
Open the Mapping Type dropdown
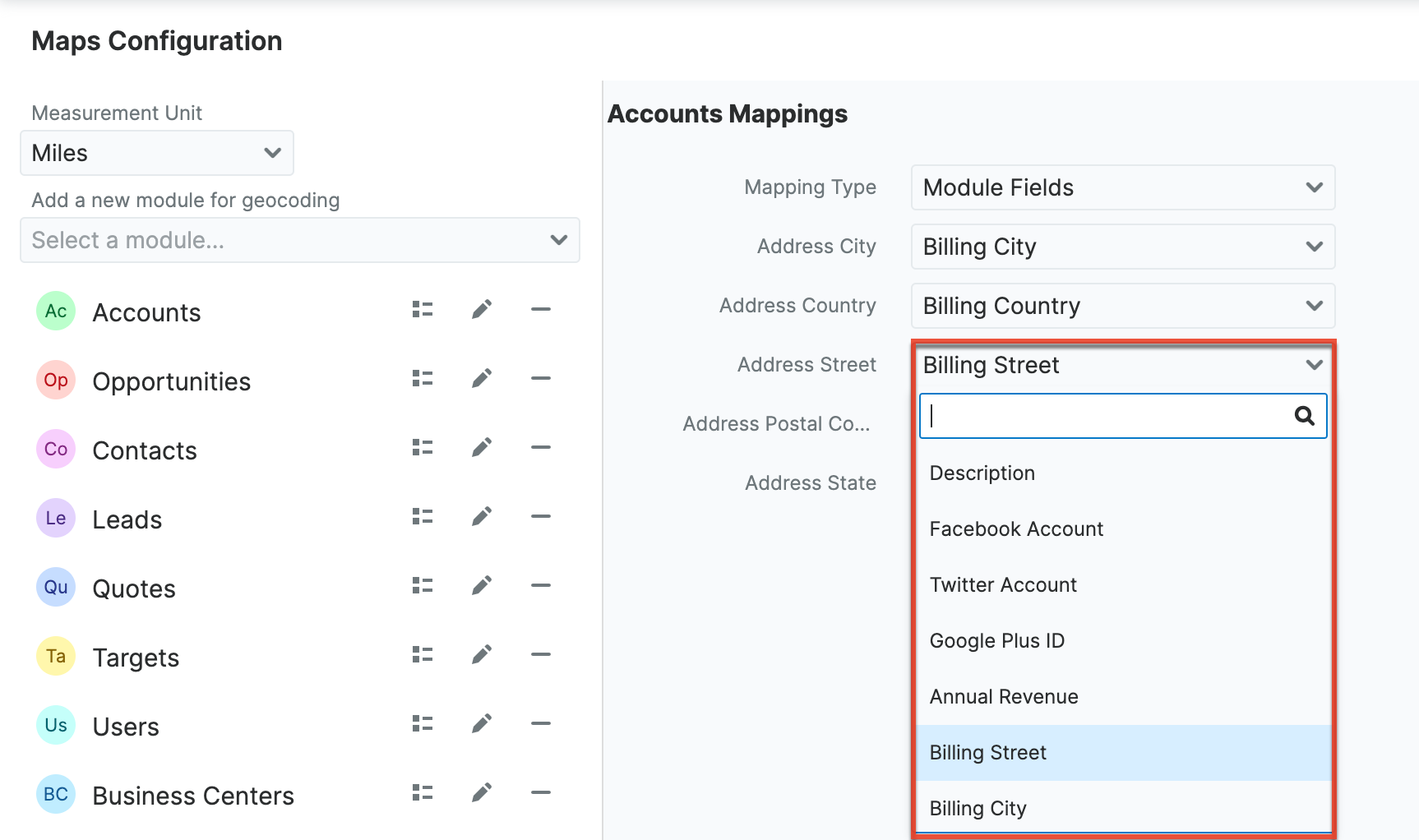pos(1122,187)
